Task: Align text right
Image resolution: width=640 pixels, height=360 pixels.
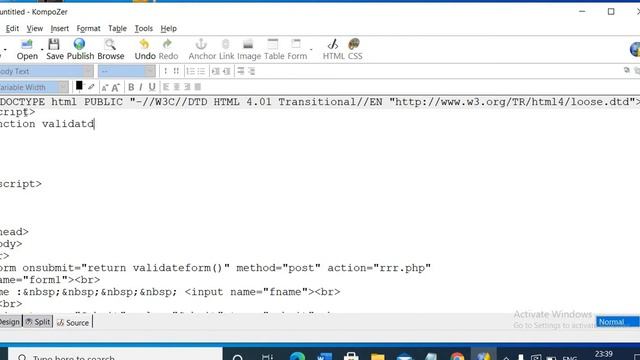Action: [187, 87]
